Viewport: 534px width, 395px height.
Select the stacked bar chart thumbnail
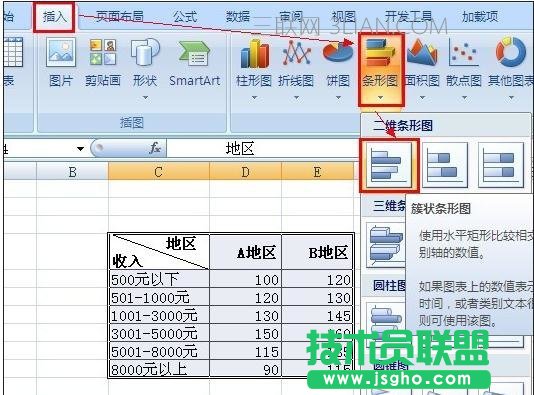click(445, 165)
